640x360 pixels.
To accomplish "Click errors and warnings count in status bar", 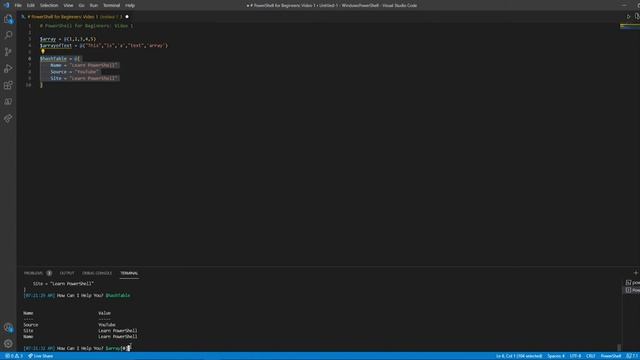I will [x=13, y=356].
